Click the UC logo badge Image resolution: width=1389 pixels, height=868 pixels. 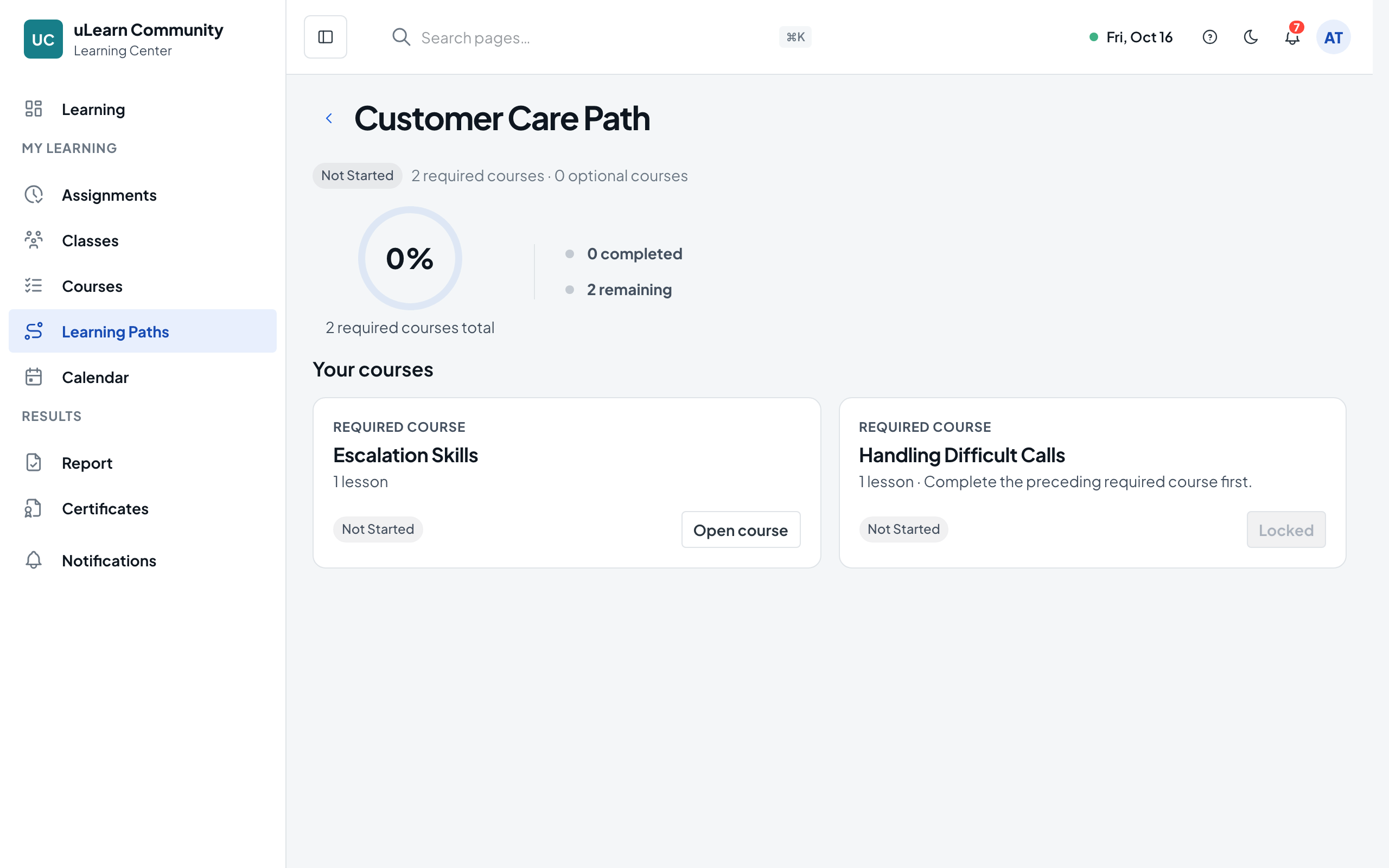[x=43, y=39]
